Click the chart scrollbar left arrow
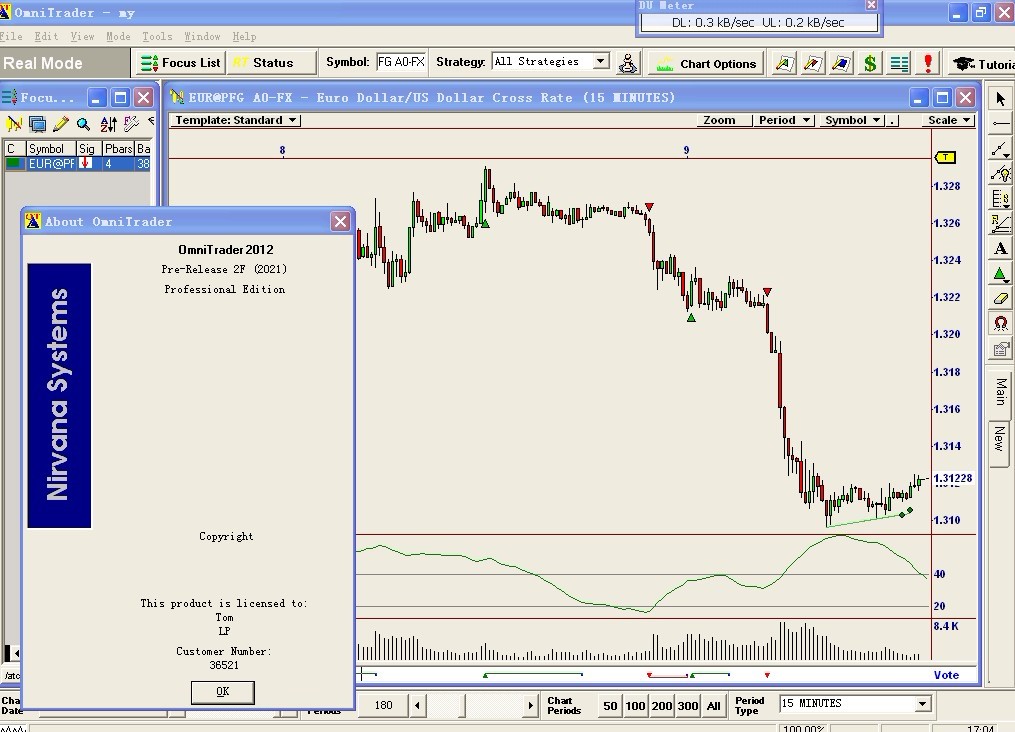This screenshot has width=1015, height=732. coord(418,705)
